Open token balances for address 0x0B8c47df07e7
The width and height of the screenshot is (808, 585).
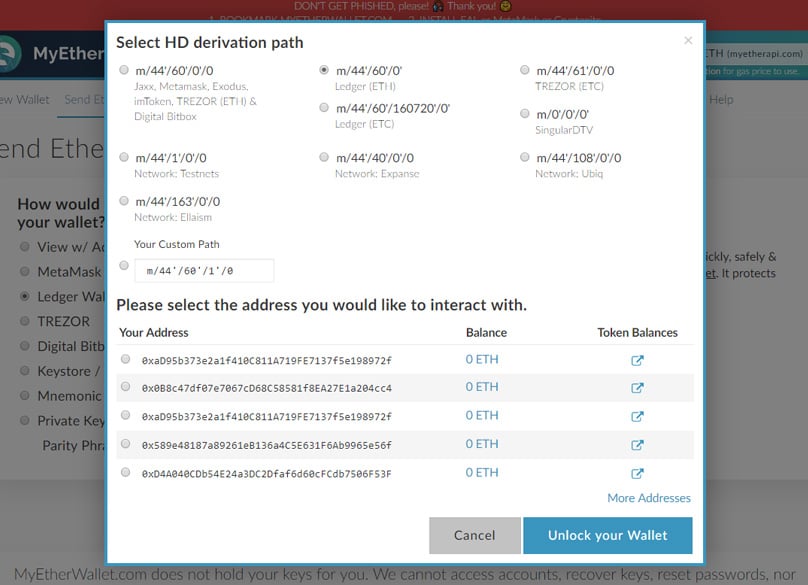[637, 388]
